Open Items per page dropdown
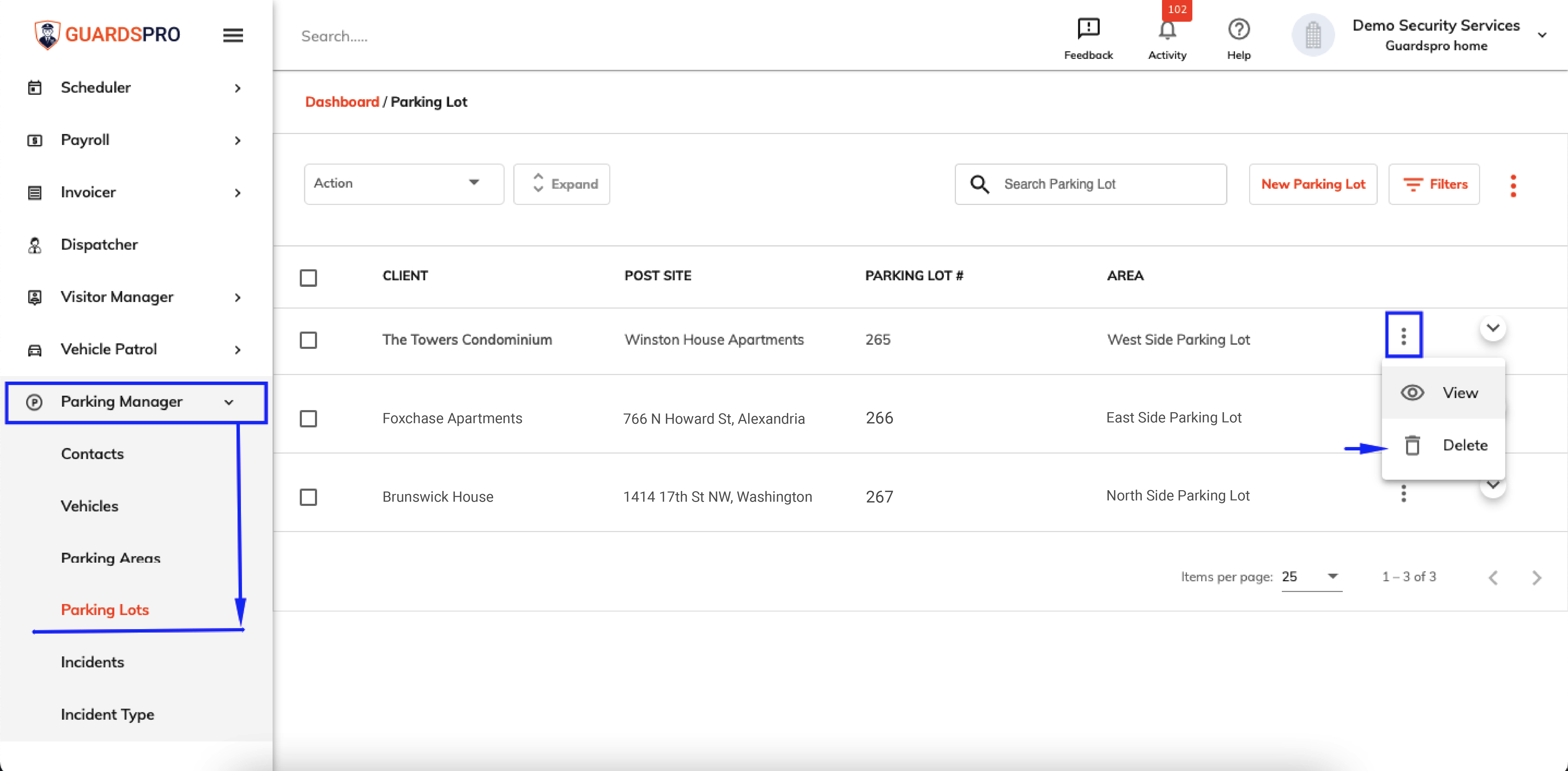 [1311, 577]
